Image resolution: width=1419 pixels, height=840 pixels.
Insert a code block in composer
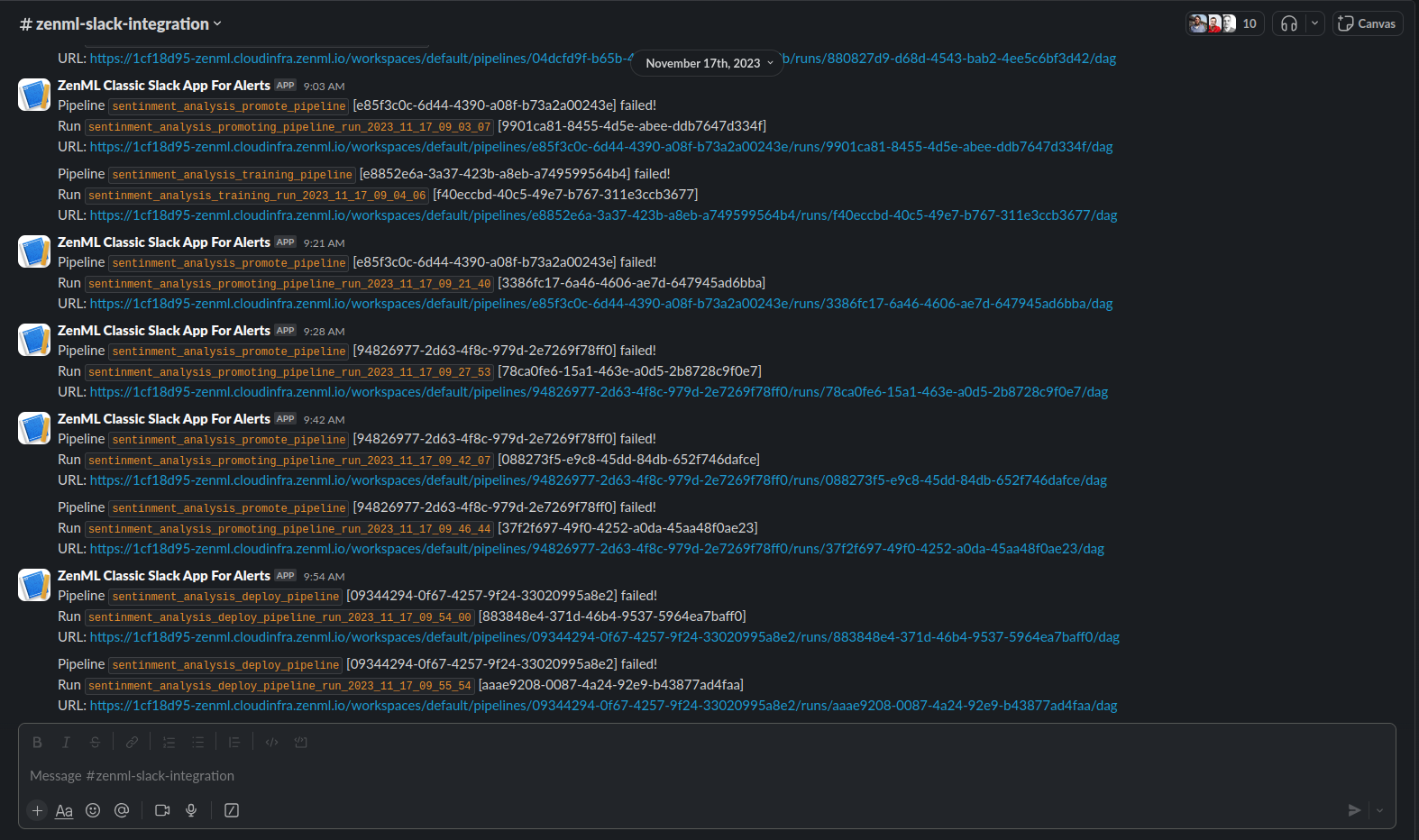coord(301,743)
